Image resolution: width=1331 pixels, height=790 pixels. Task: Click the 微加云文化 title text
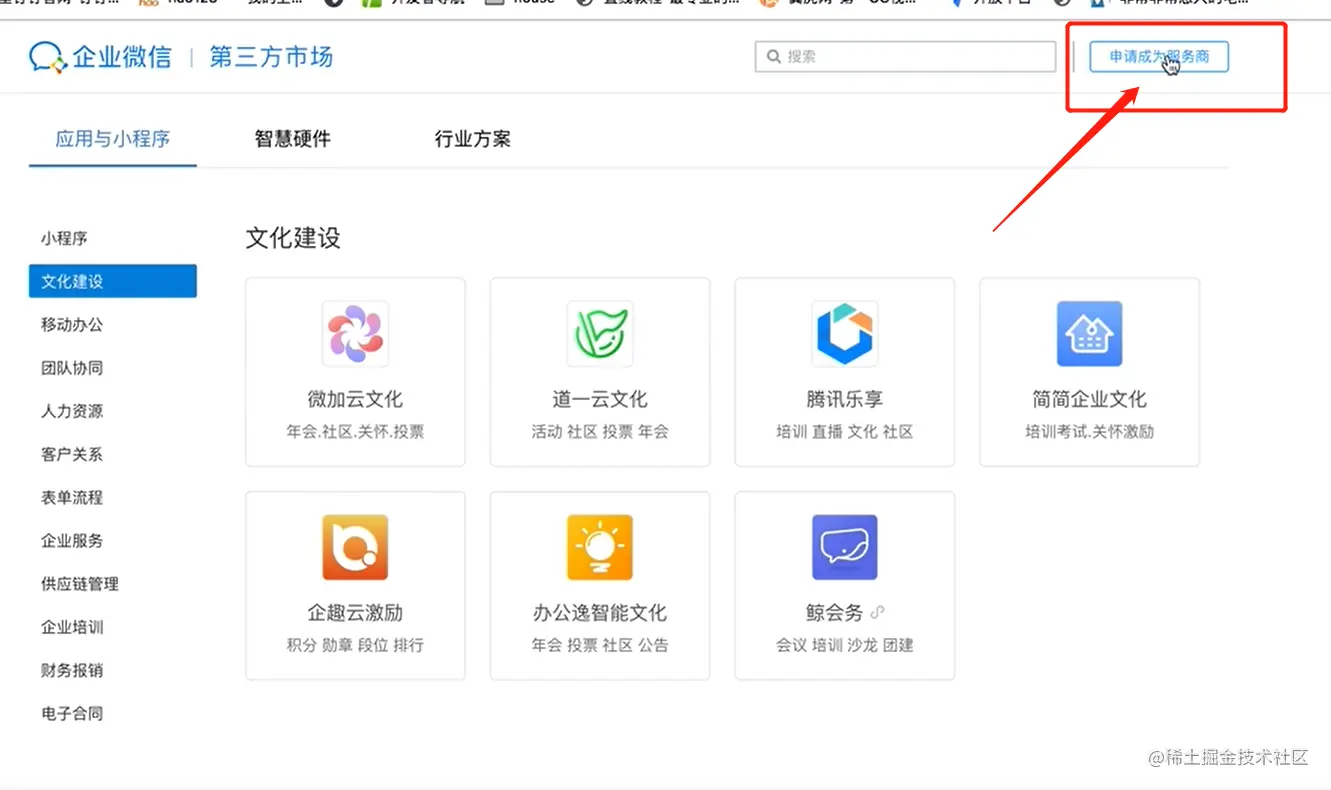click(355, 399)
